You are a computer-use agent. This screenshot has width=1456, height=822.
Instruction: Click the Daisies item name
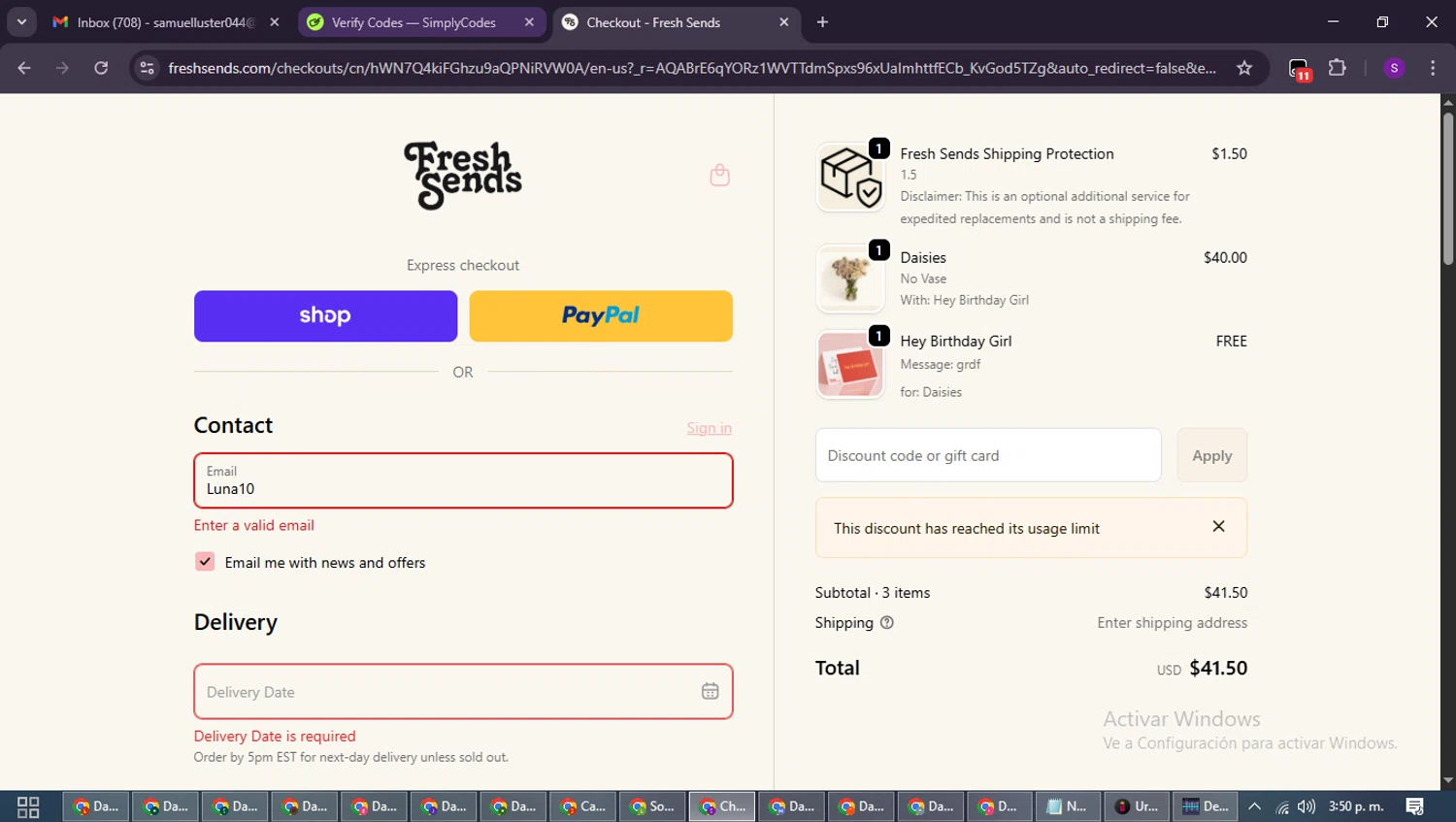pos(923,257)
